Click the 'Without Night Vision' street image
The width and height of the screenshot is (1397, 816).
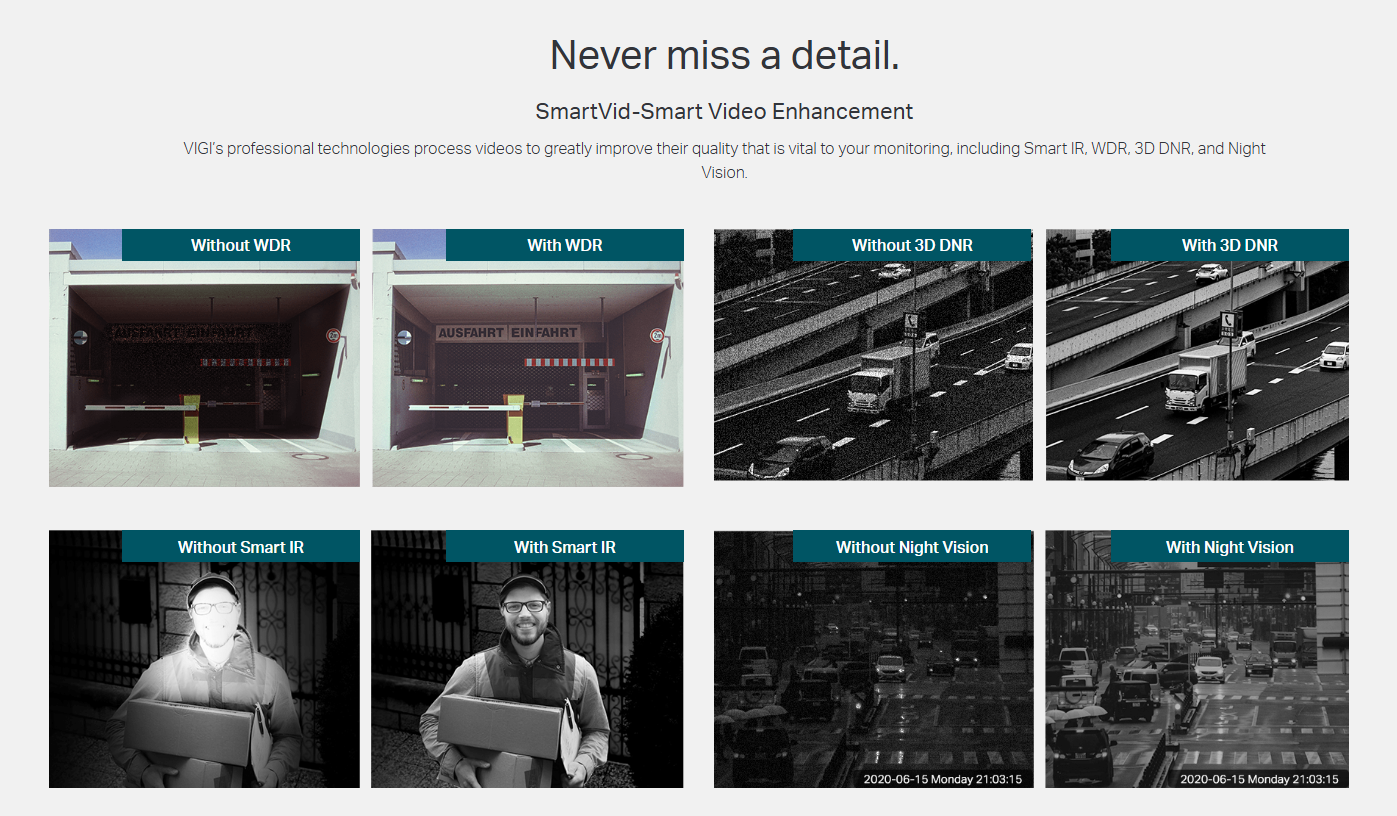coord(873,670)
